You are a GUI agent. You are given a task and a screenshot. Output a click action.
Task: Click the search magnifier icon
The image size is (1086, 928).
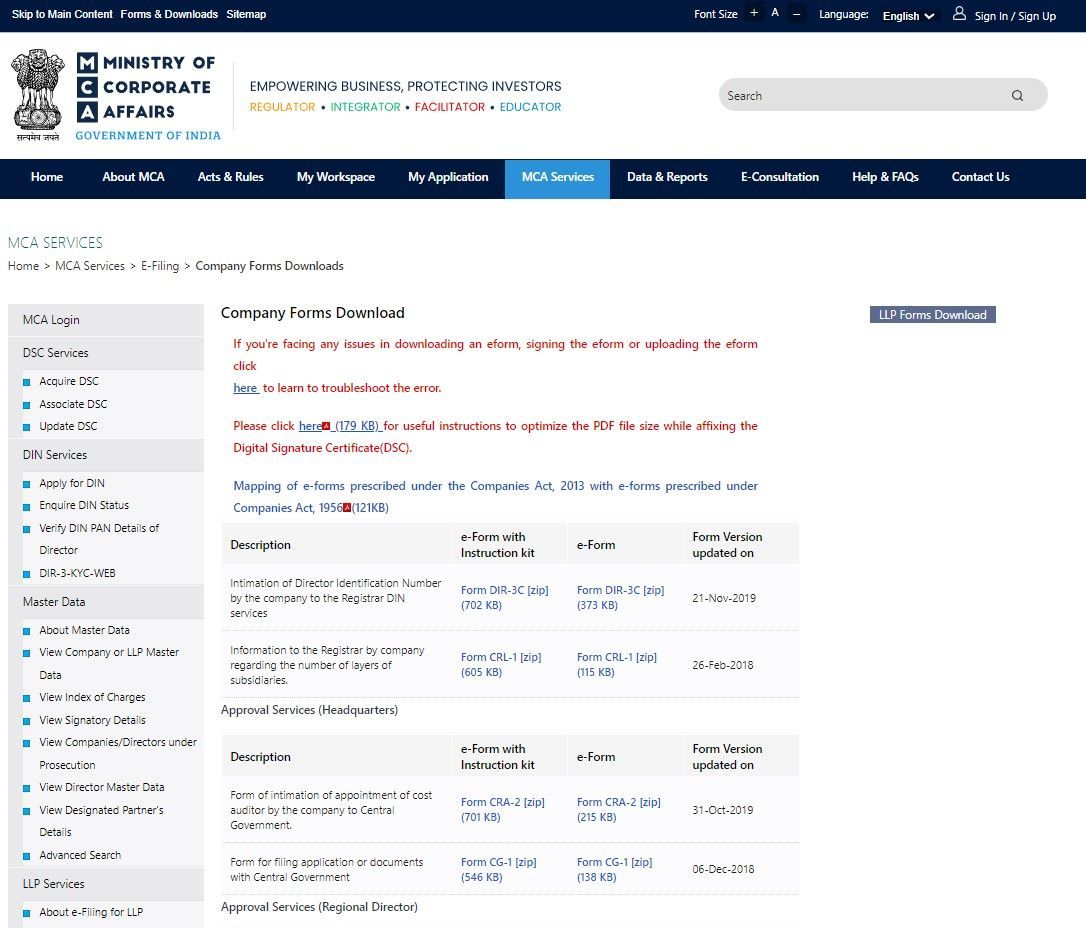tap(1017, 94)
